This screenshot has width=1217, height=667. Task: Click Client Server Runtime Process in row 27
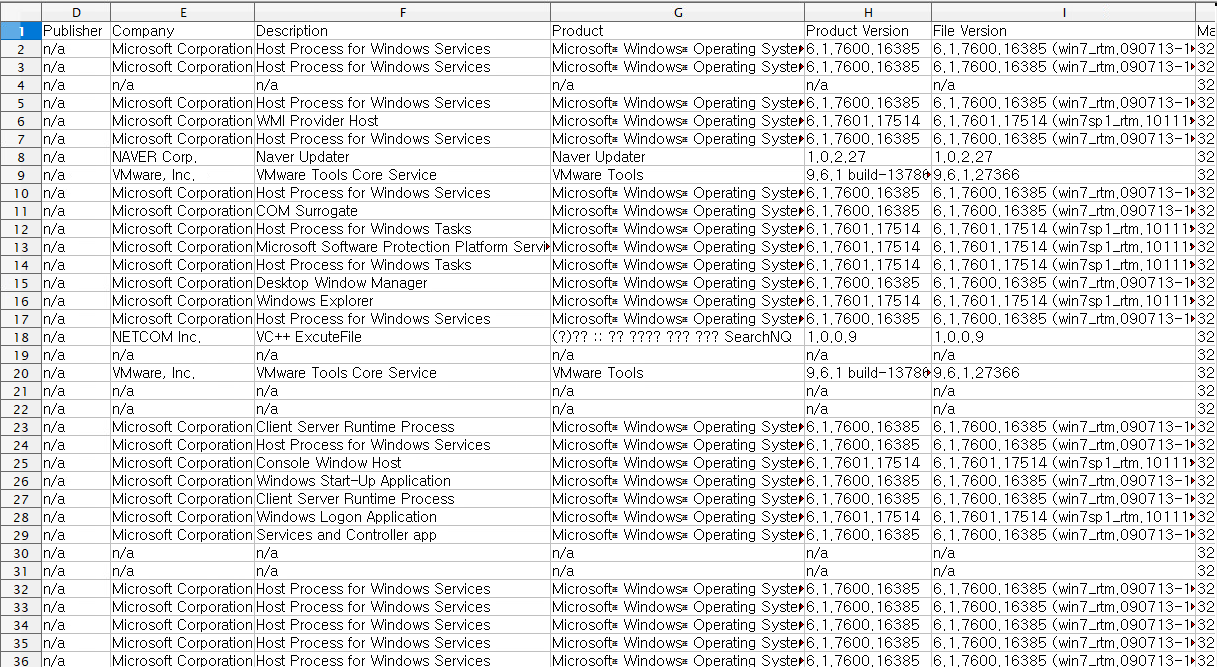tap(402, 499)
